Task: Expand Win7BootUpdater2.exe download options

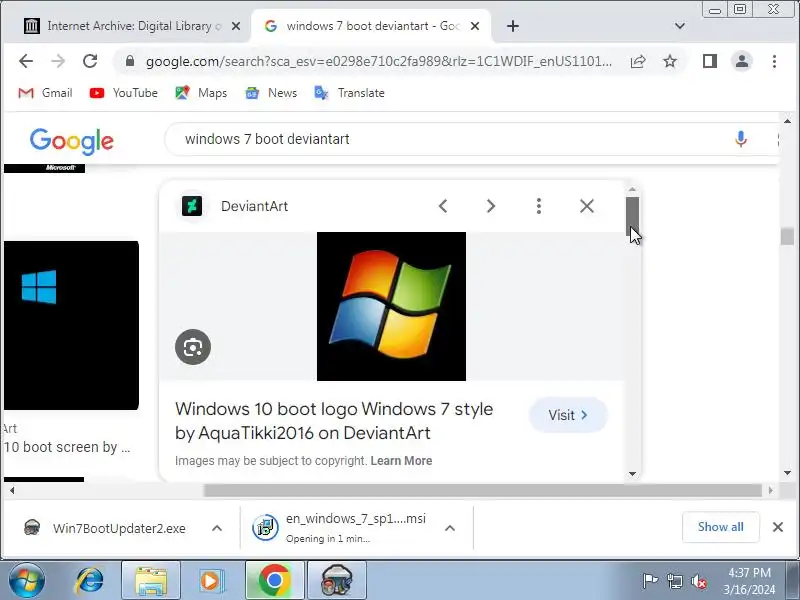Action: click(217, 528)
